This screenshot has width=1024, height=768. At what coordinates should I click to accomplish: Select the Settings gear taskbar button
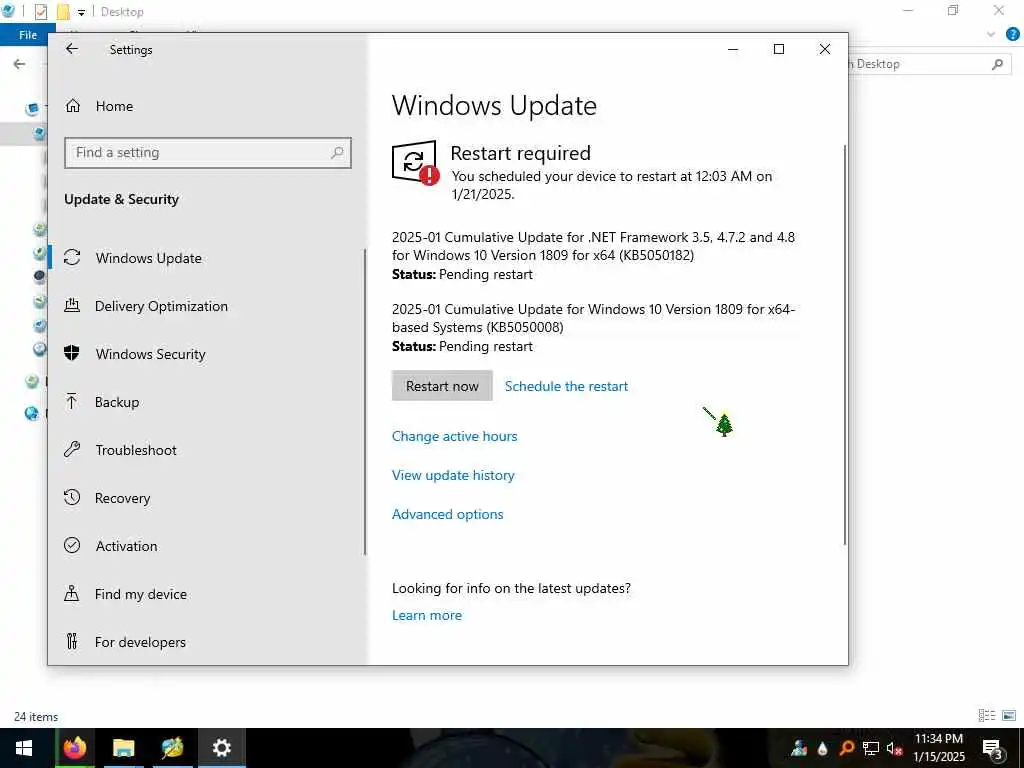[222, 748]
